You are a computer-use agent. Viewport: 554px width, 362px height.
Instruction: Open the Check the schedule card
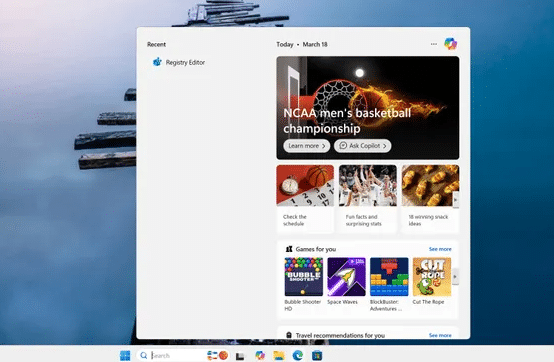305,199
